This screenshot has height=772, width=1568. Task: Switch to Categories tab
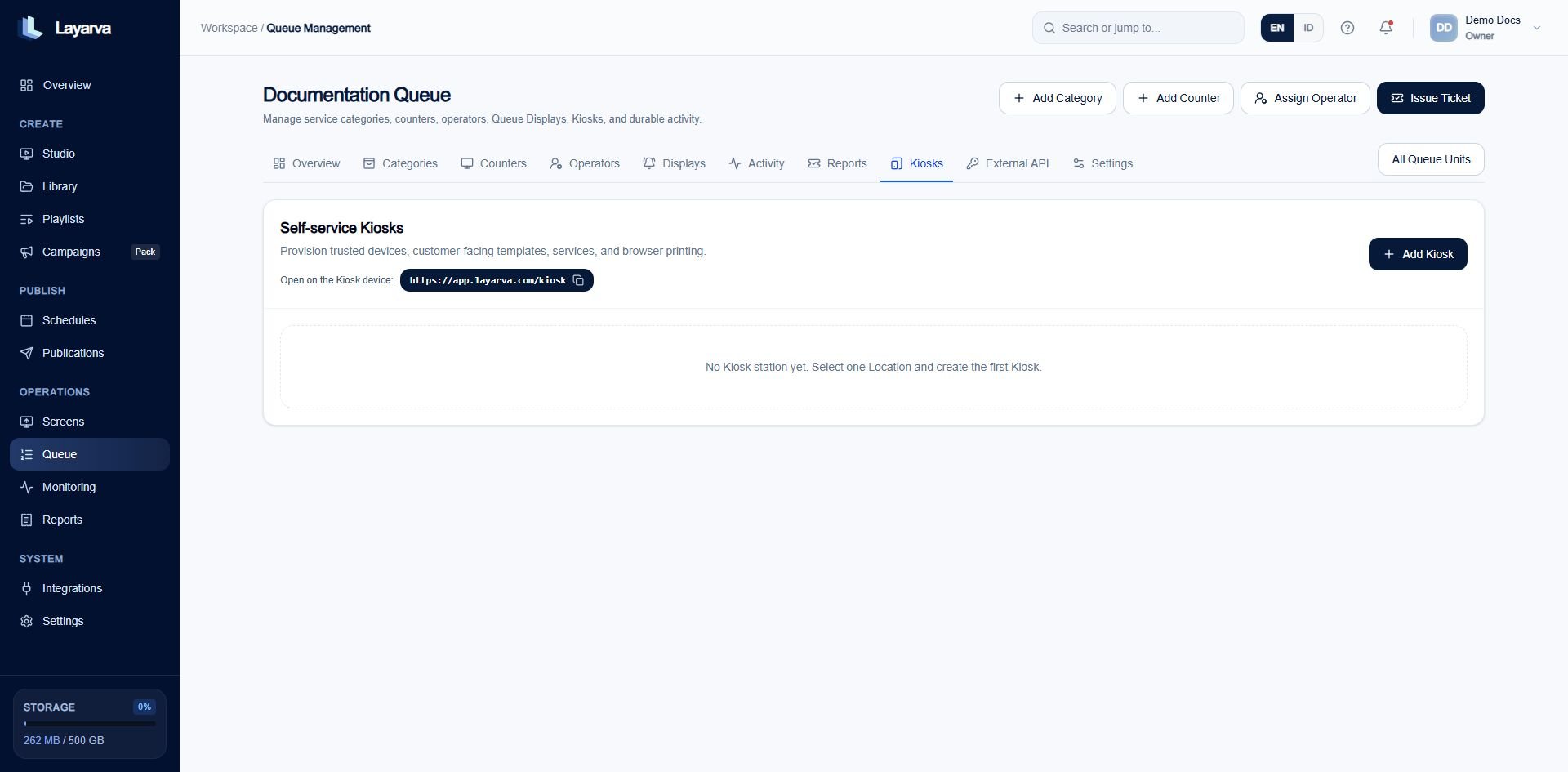[400, 163]
